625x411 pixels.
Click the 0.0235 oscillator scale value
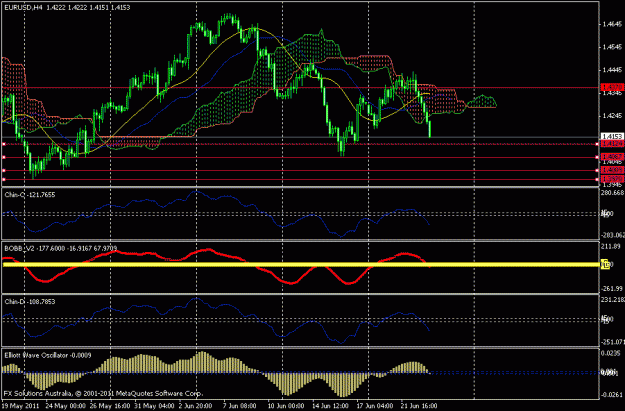(x=612, y=353)
